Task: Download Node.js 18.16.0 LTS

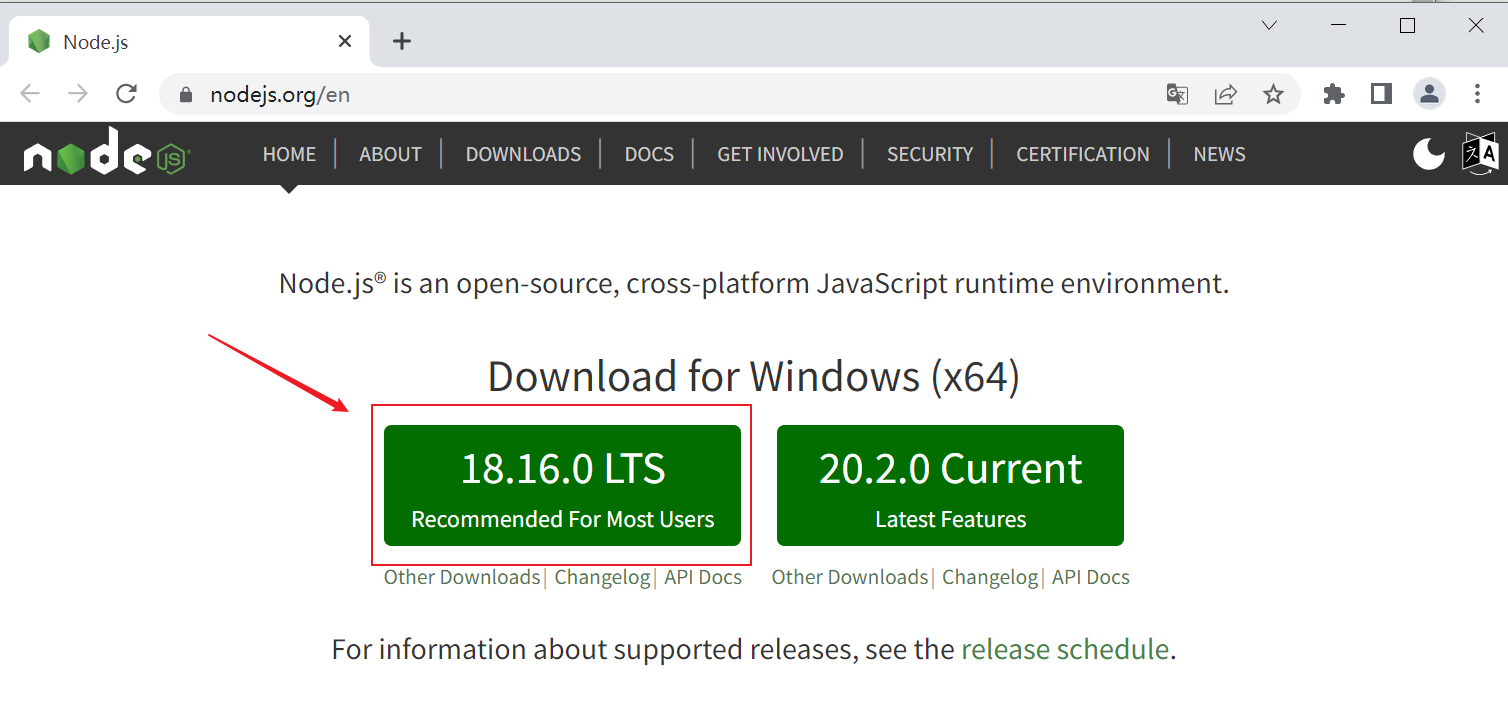Action: tap(562, 486)
